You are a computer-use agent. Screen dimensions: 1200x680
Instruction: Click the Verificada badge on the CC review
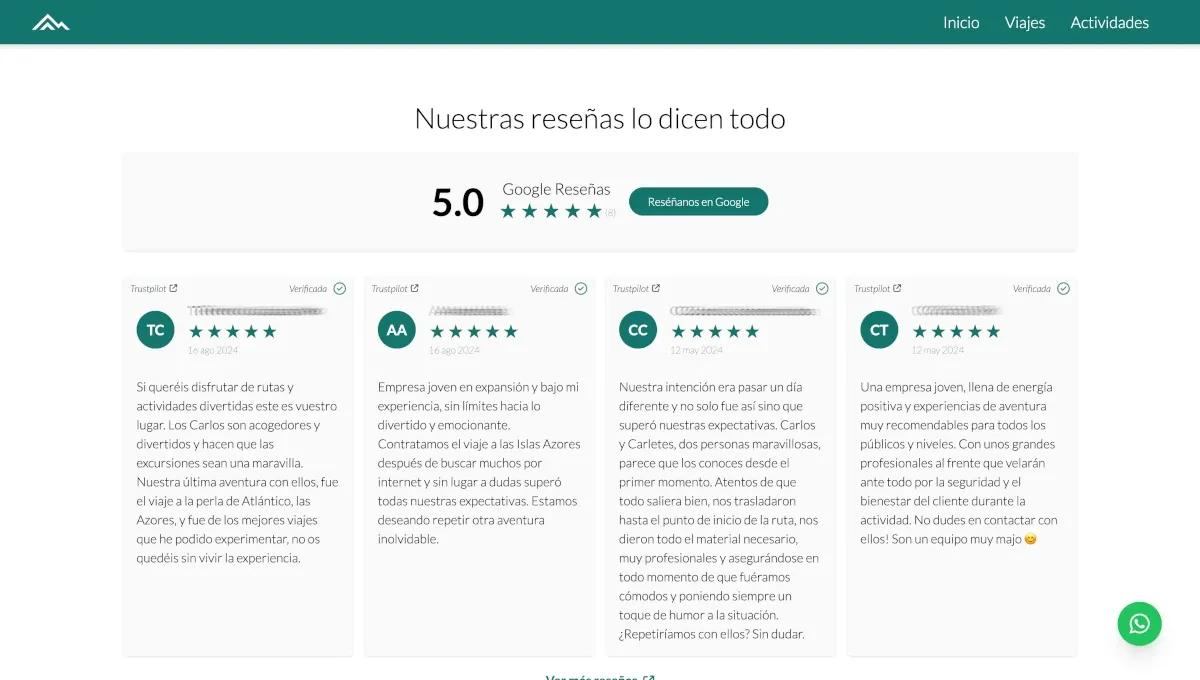[x=821, y=288]
